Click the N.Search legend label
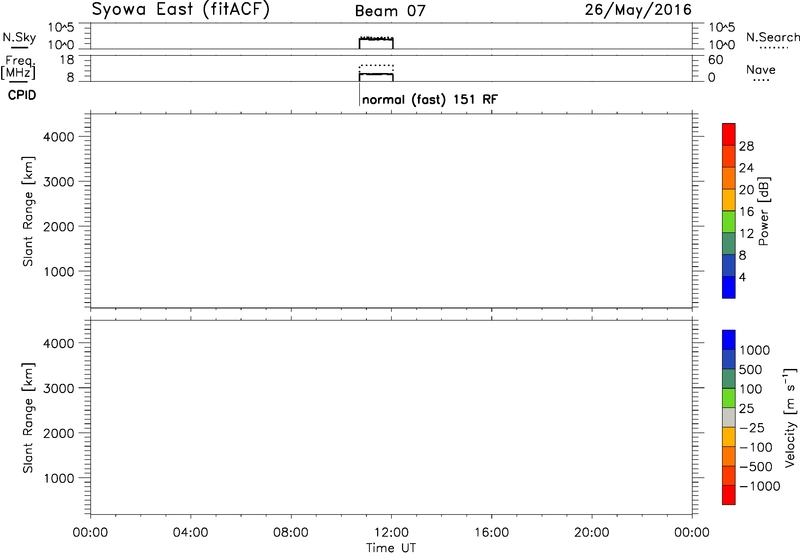This screenshot has width=800, height=554. pyautogui.click(x=772, y=37)
